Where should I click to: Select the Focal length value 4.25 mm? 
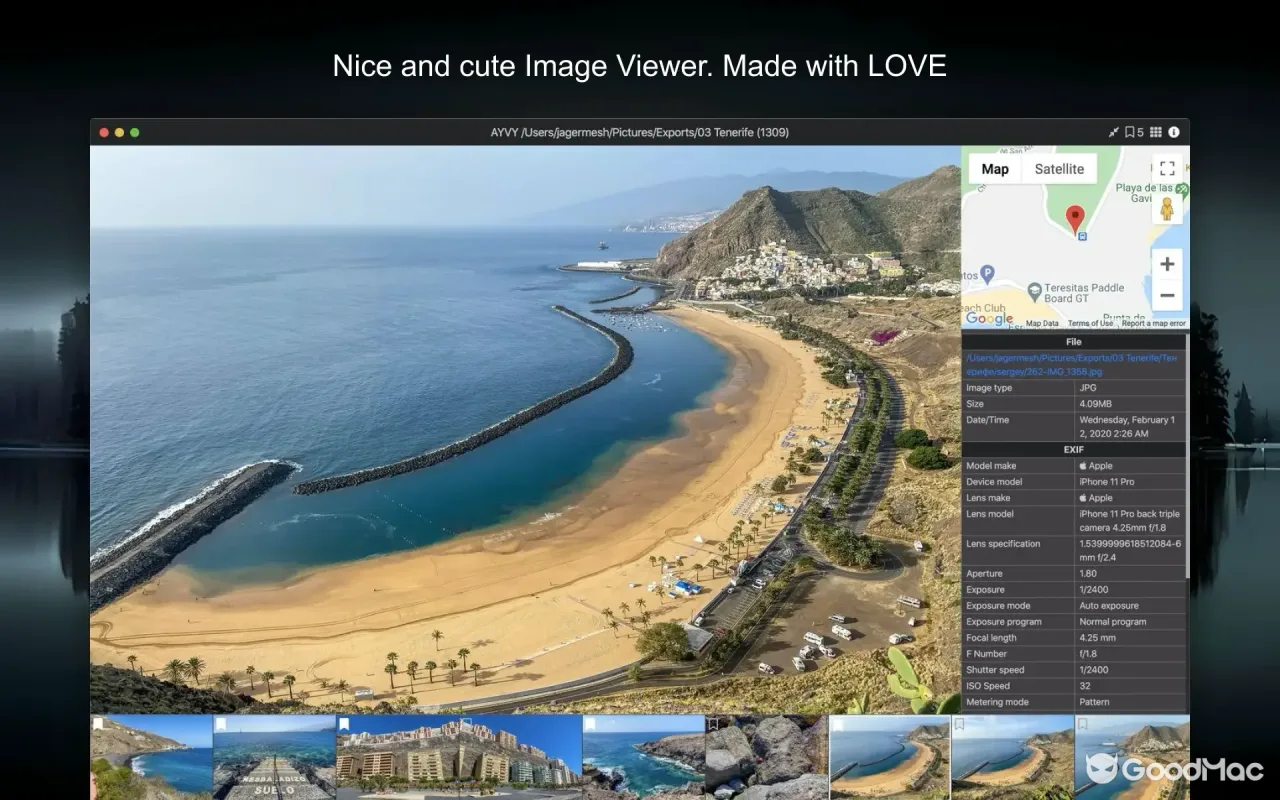point(1097,638)
